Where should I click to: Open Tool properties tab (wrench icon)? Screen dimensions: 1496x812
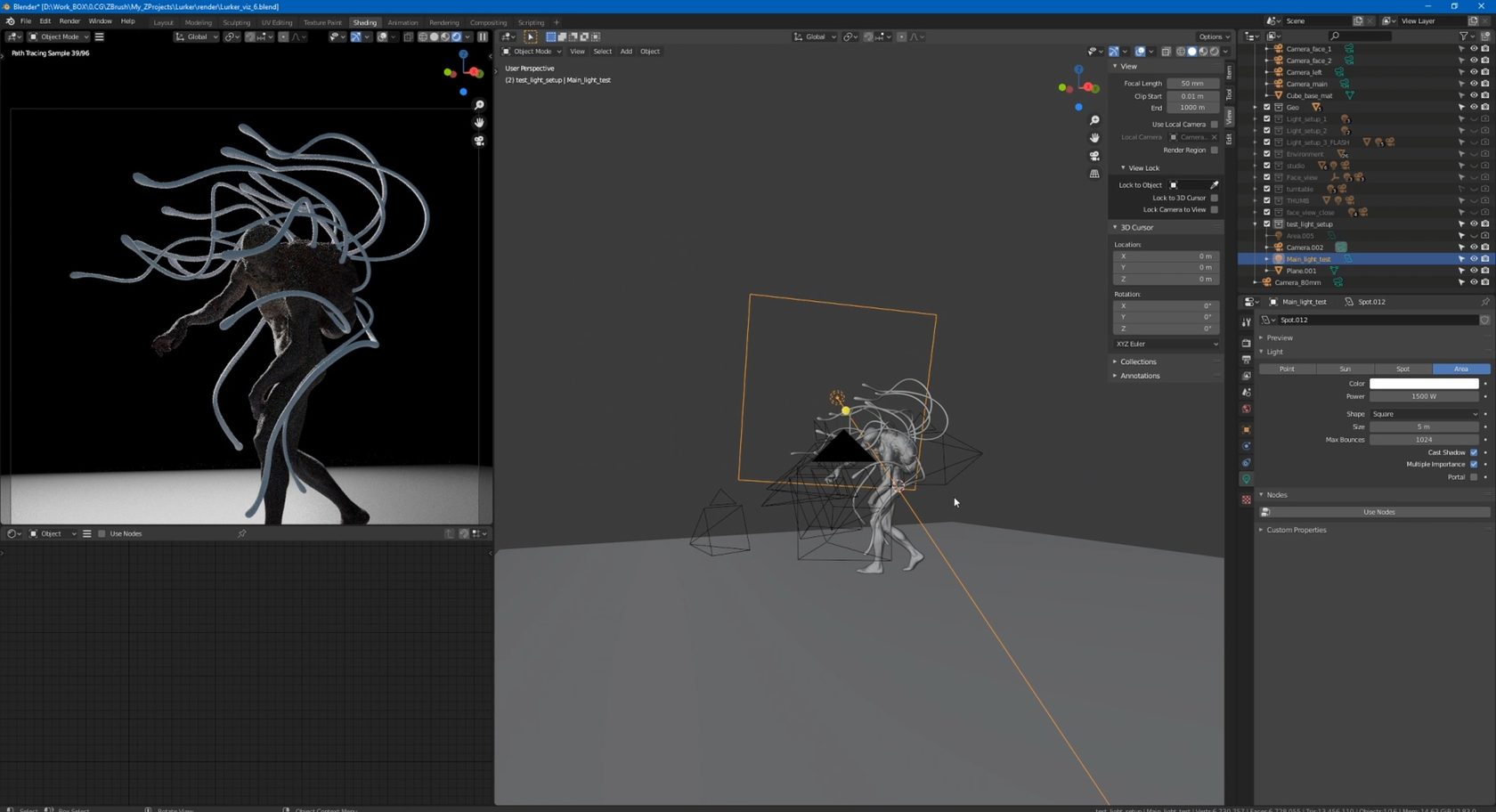pyautogui.click(x=1246, y=322)
